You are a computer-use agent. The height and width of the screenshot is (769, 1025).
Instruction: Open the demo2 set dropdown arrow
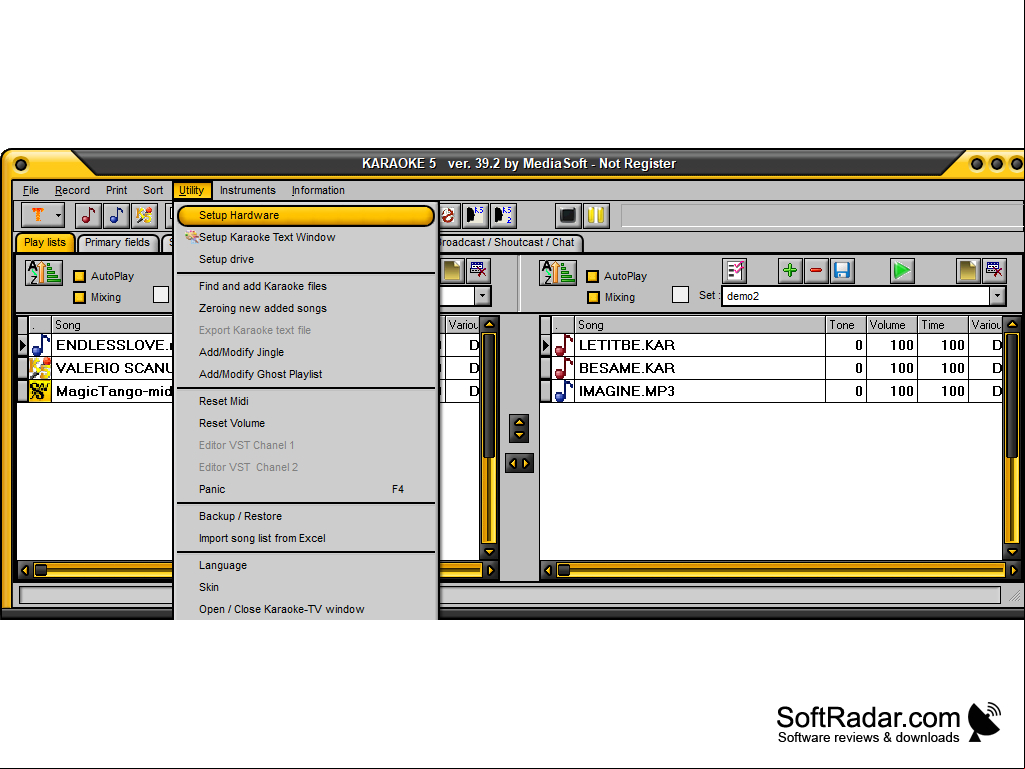[x=997, y=296]
